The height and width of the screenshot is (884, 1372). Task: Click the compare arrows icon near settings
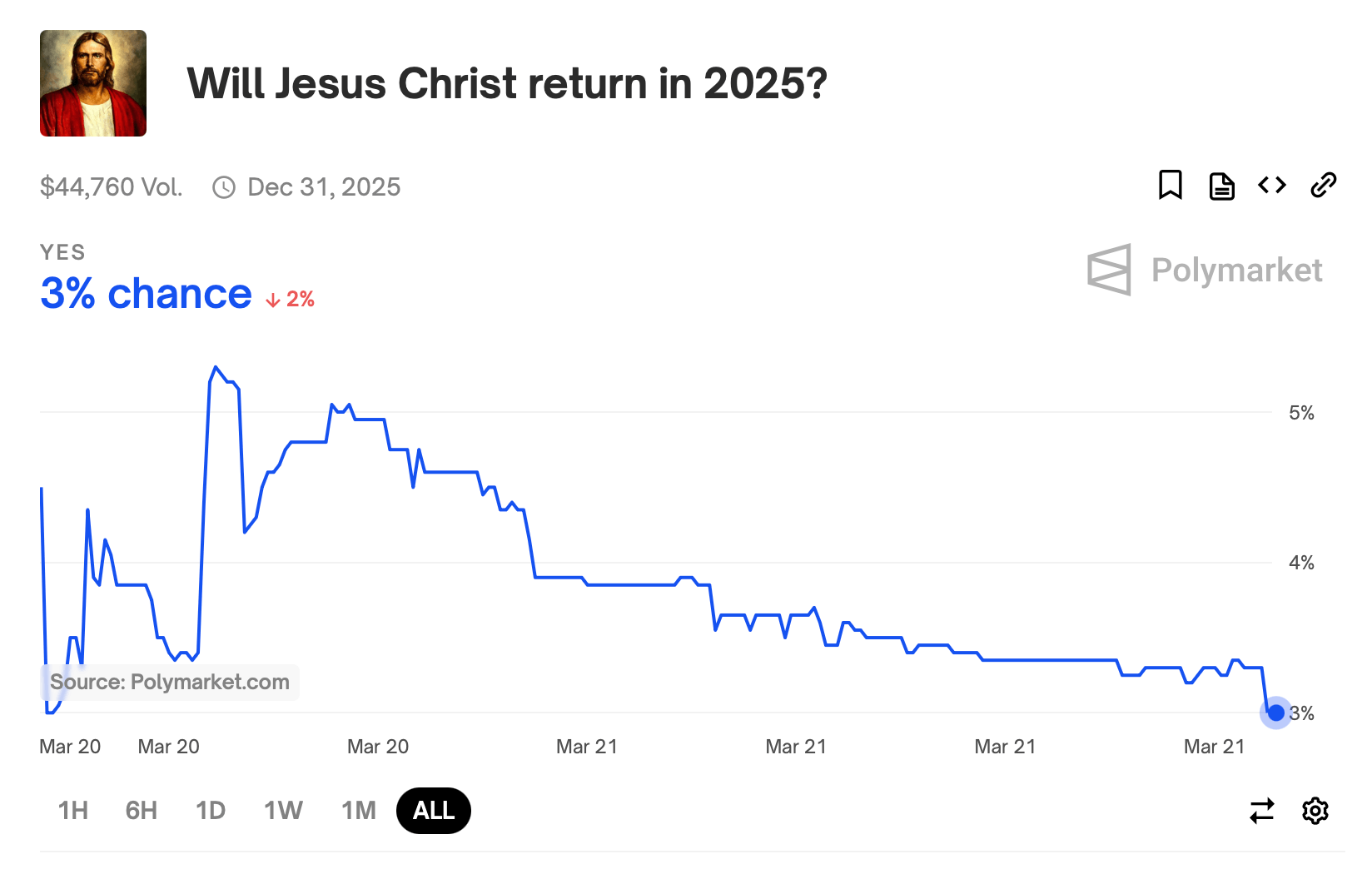pos(1261,810)
